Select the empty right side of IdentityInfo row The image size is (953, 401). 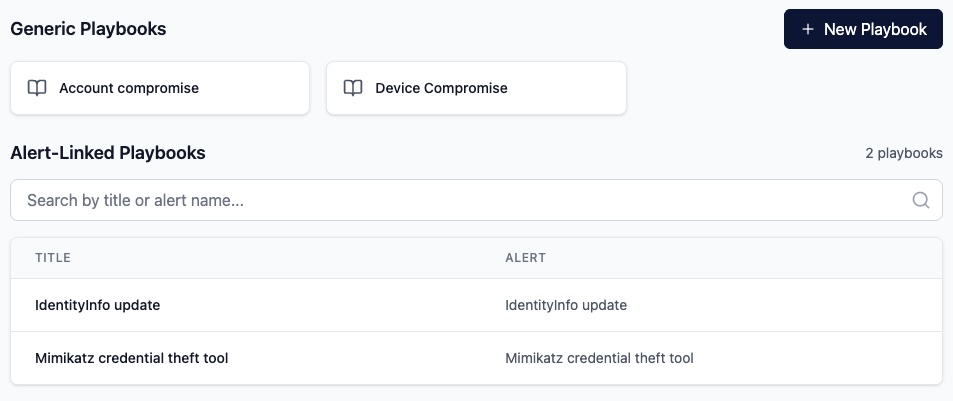click(x=820, y=305)
